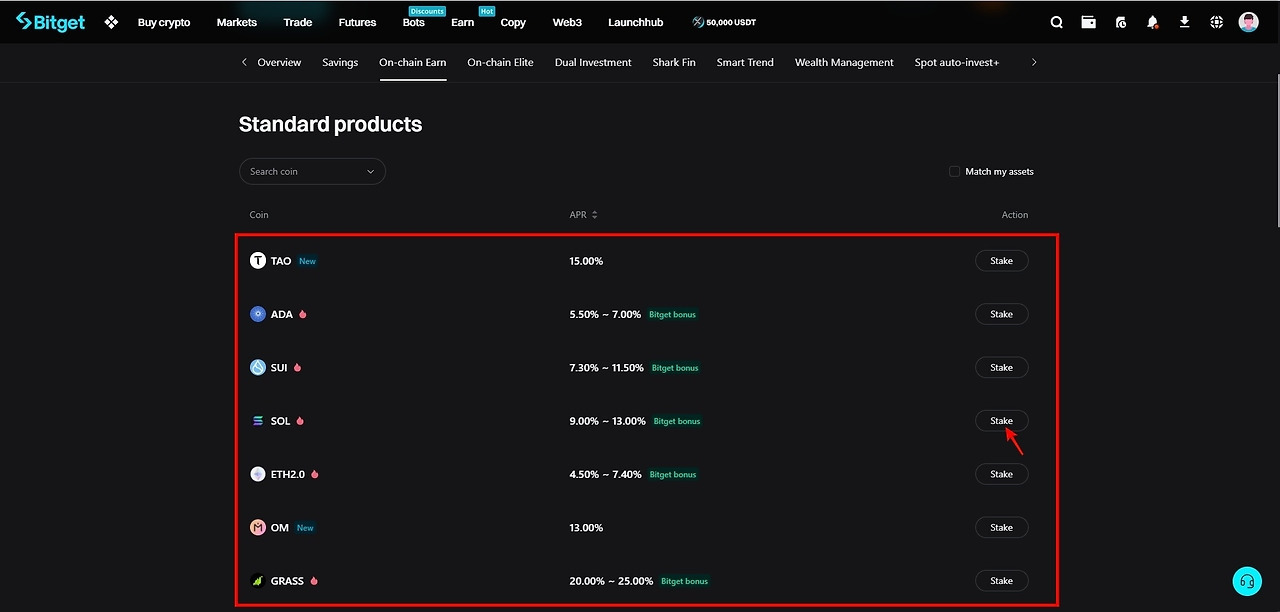Viewport: 1280px width, 612px height.
Task: Click the Coin column header
Action: (x=259, y=215)
